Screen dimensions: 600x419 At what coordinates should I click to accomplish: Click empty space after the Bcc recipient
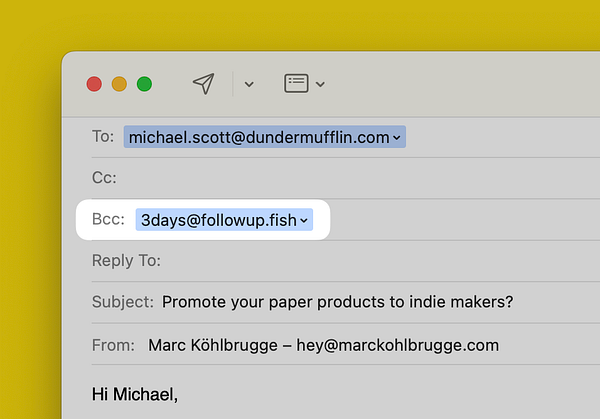point(450,220)
